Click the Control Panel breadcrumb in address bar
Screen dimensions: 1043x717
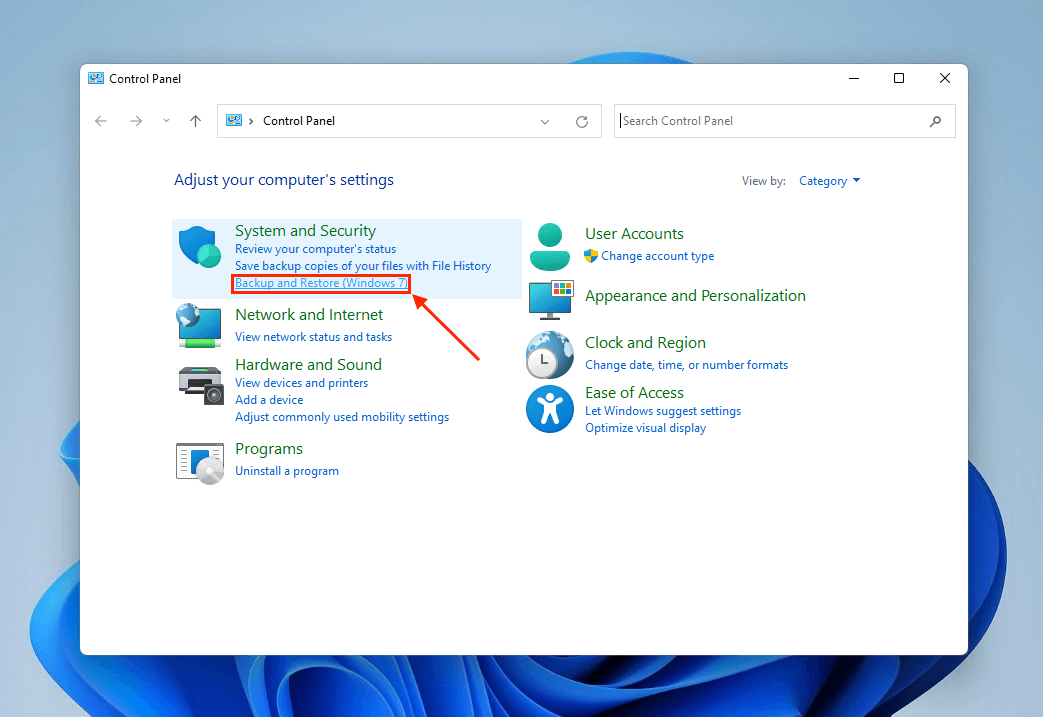pos(299,121)
